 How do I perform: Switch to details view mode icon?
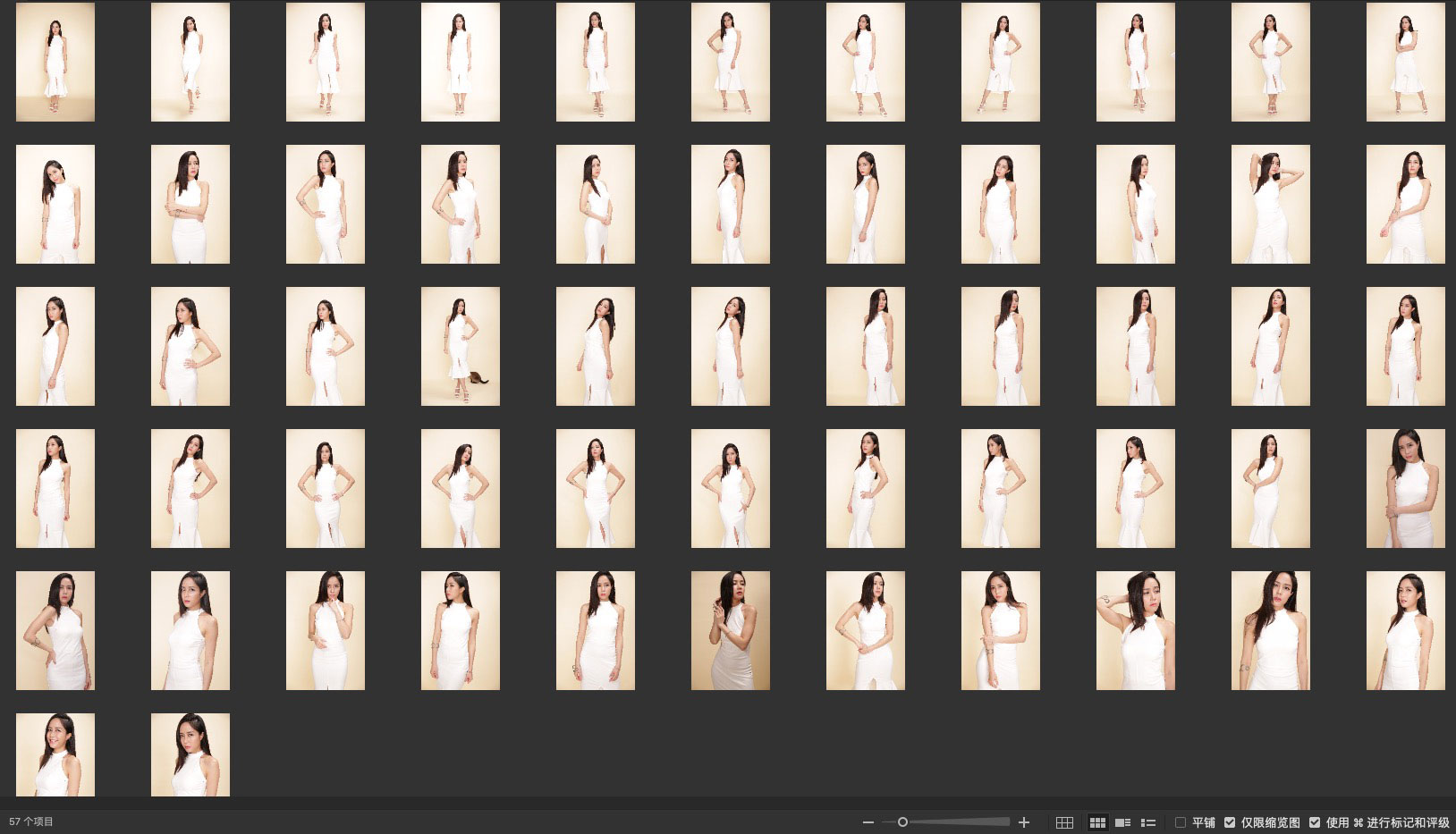click(1122, 822)
